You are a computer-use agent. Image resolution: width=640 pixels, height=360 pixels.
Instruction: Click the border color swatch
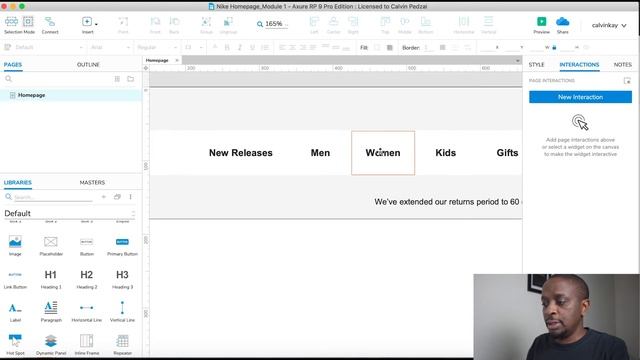pos(442,48)
